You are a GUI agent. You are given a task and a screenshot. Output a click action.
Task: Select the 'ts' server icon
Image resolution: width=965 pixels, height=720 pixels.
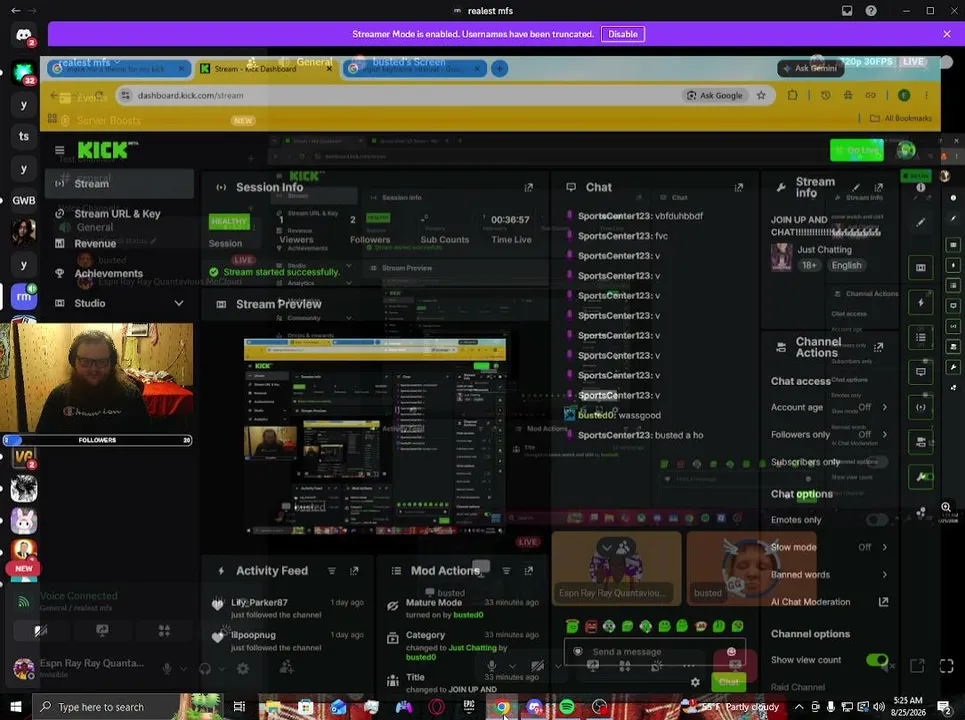tap(23, 136)
